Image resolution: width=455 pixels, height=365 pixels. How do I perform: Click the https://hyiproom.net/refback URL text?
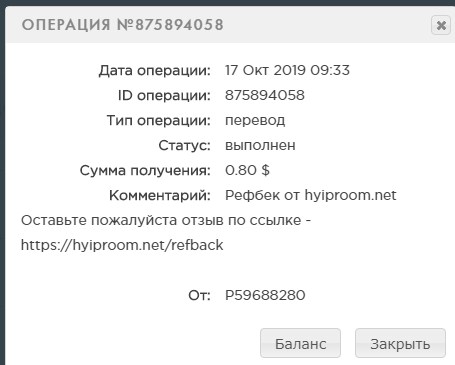click(122, 245)
